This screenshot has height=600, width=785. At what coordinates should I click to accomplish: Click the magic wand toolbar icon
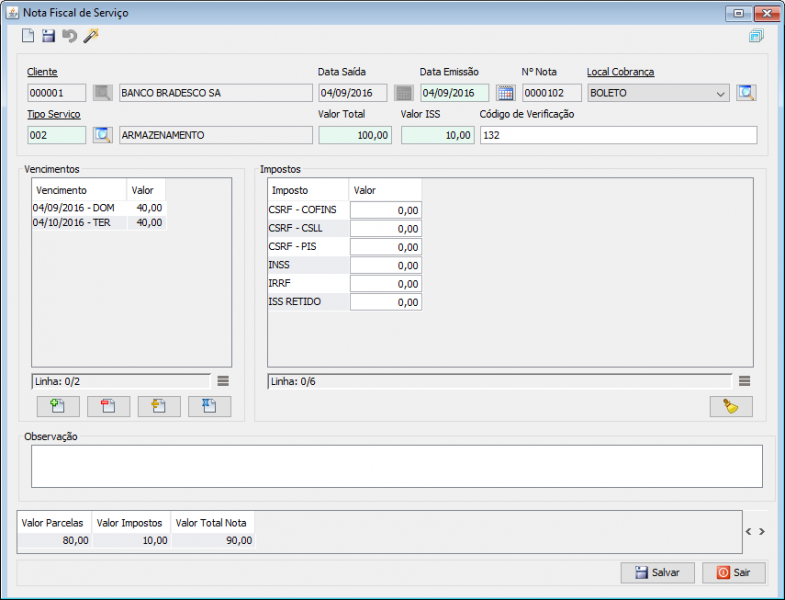(x=91, y=36)
